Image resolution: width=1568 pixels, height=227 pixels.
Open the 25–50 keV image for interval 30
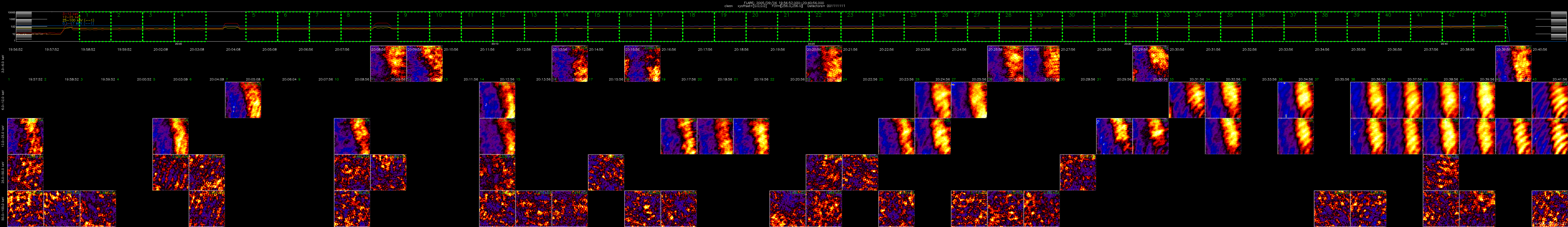tap(1078, 172)
